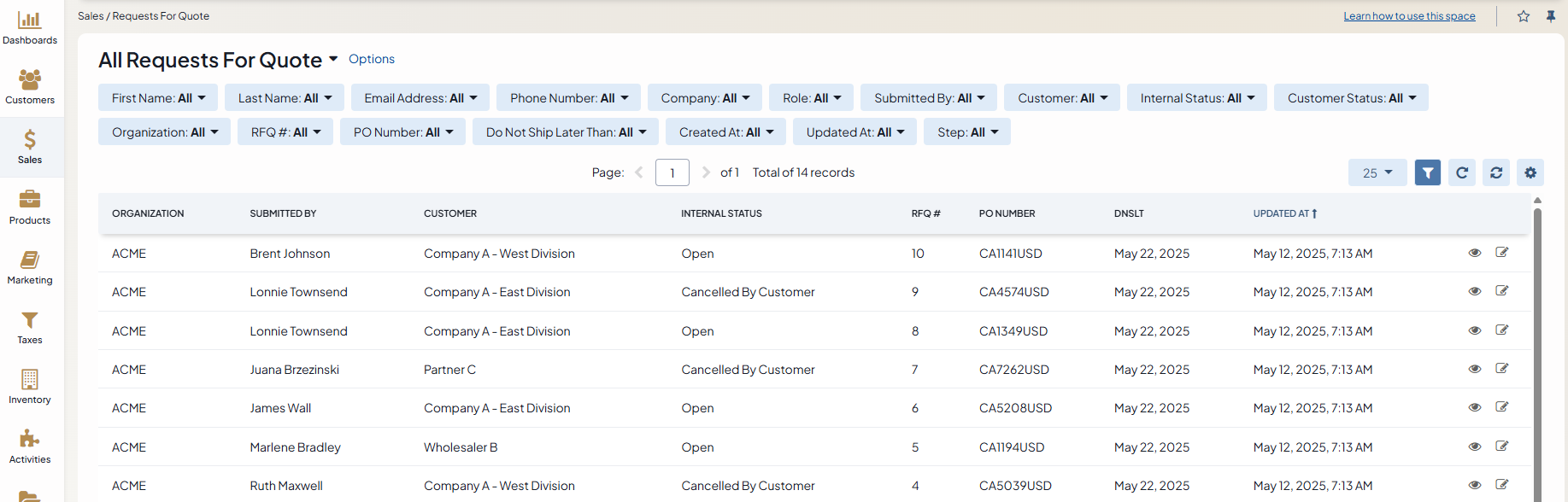Click eye icon for Juana Brzezinski row
The image size is (1568, 502).
[x=1474, y=369]
